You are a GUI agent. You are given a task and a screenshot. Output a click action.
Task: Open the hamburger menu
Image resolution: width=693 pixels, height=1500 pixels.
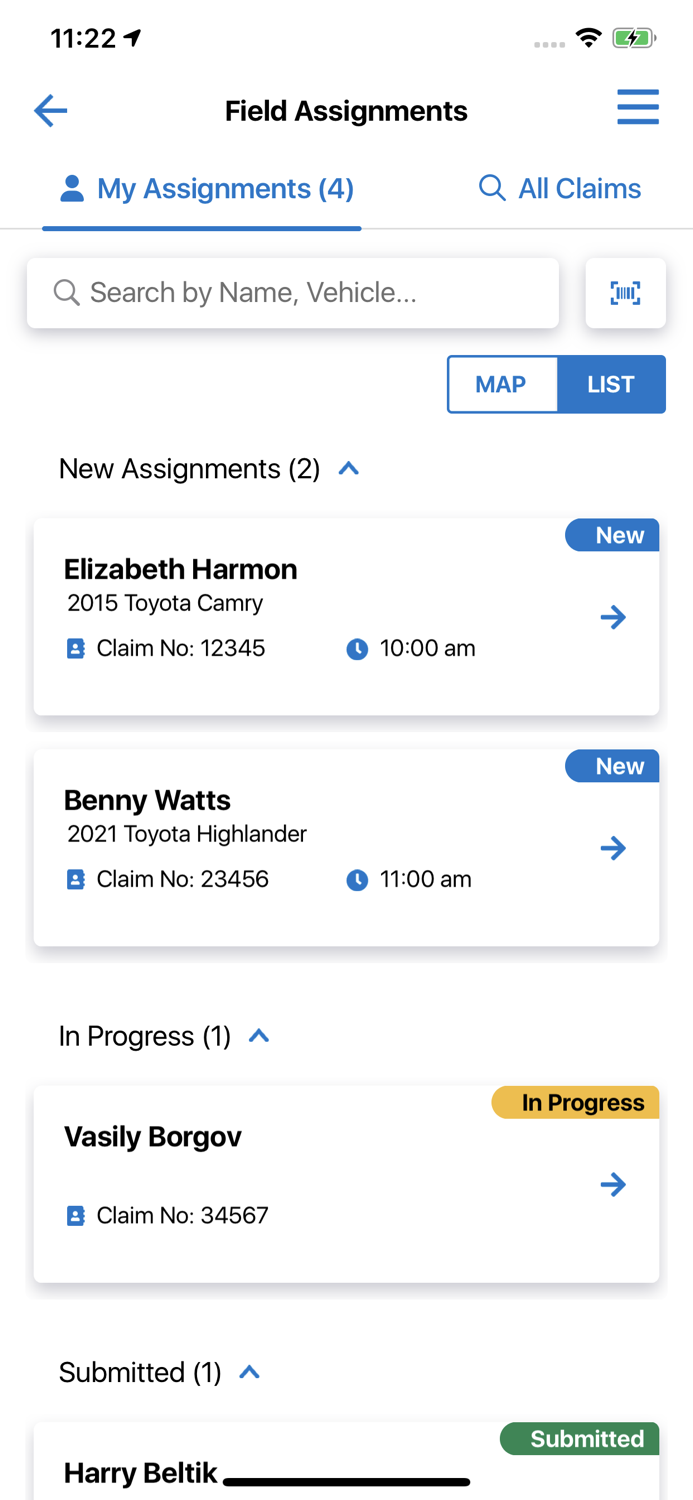click(638, 107)
